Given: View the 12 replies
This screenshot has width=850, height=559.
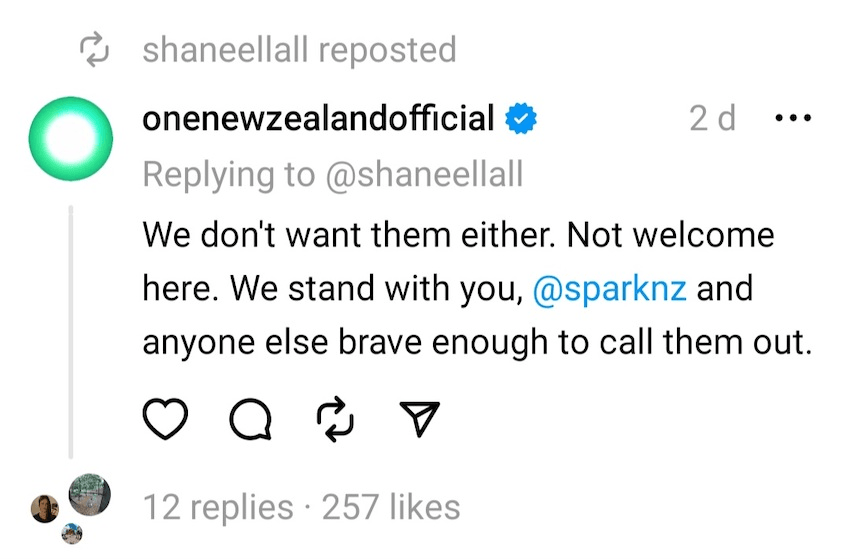Looking at the screenshot, I should tap(218, 507).
